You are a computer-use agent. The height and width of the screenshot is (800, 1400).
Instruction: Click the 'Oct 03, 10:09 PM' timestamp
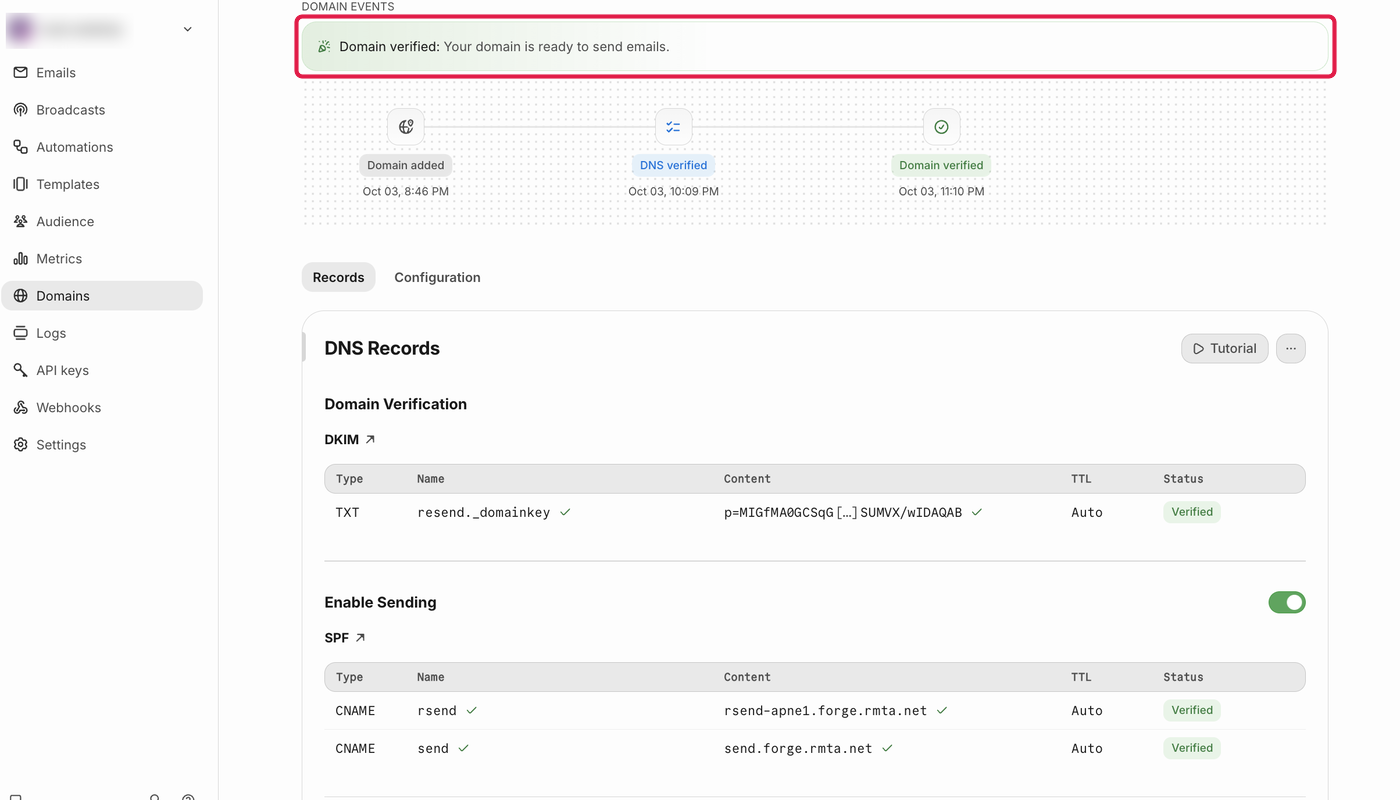pyautogui.click(x=673, y=191)
